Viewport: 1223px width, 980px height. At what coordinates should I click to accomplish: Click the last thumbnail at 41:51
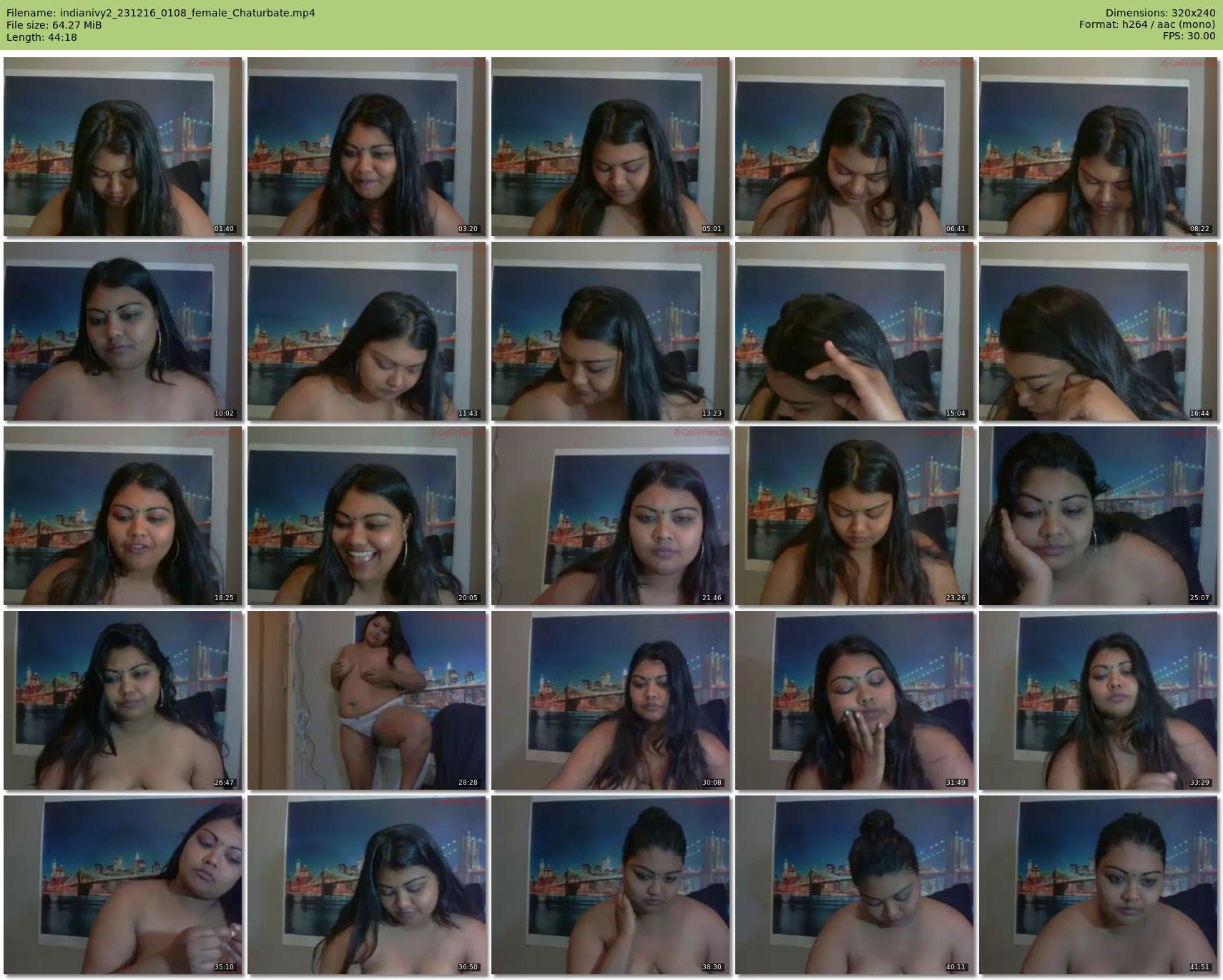(x=1098, y=885)
